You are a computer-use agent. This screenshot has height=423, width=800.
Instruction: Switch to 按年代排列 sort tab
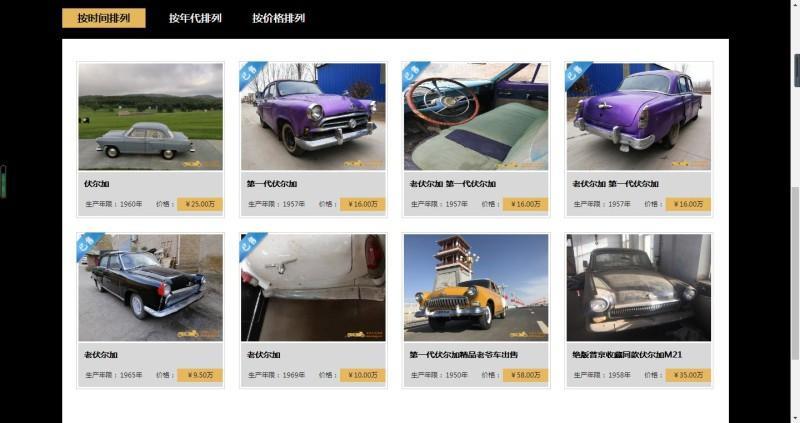(x=195, y=18)
